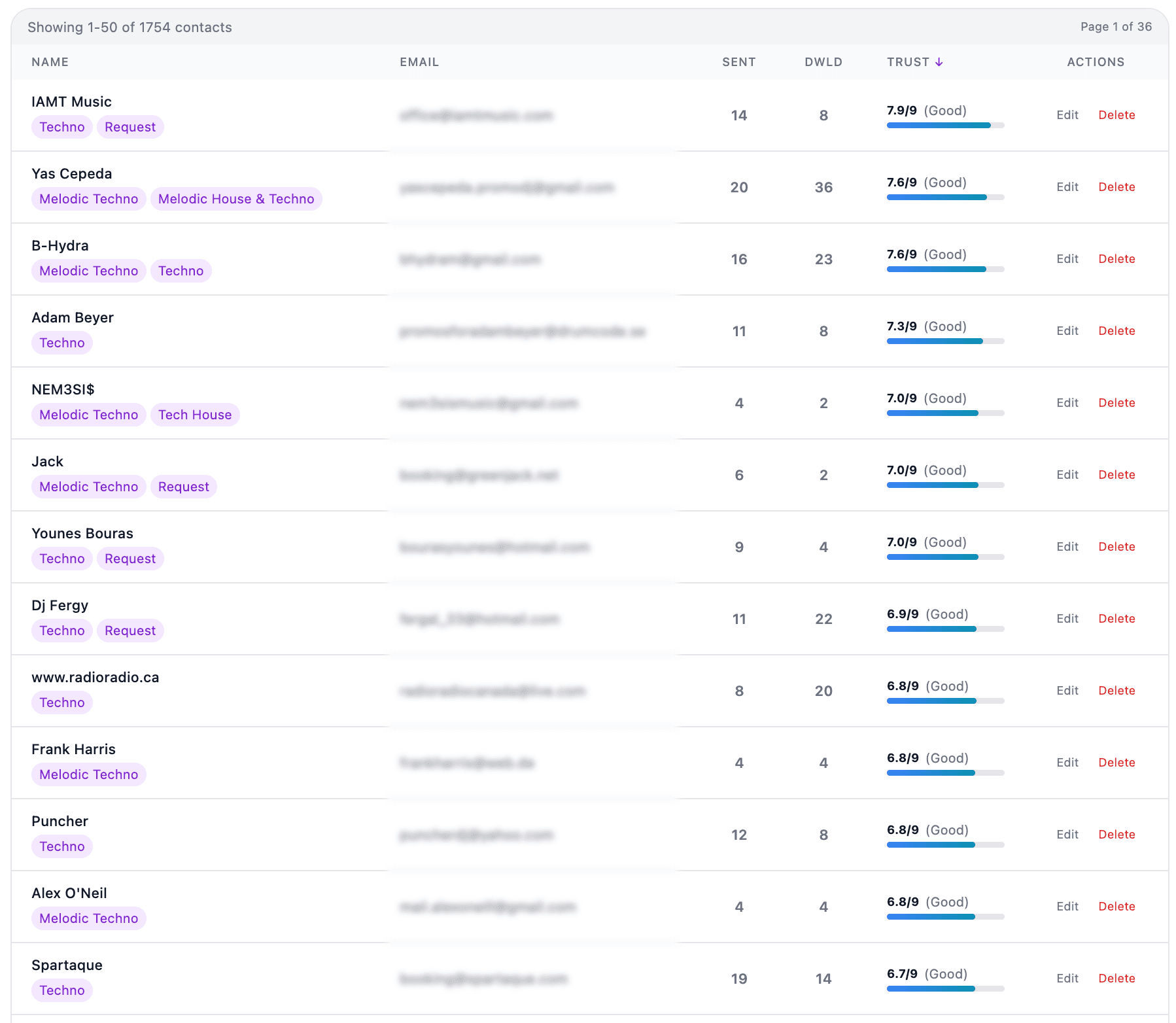This screenshot has height=1023, width=1176.
Task: Edit the IAMT Music contact
Action: pos(1067,114)
